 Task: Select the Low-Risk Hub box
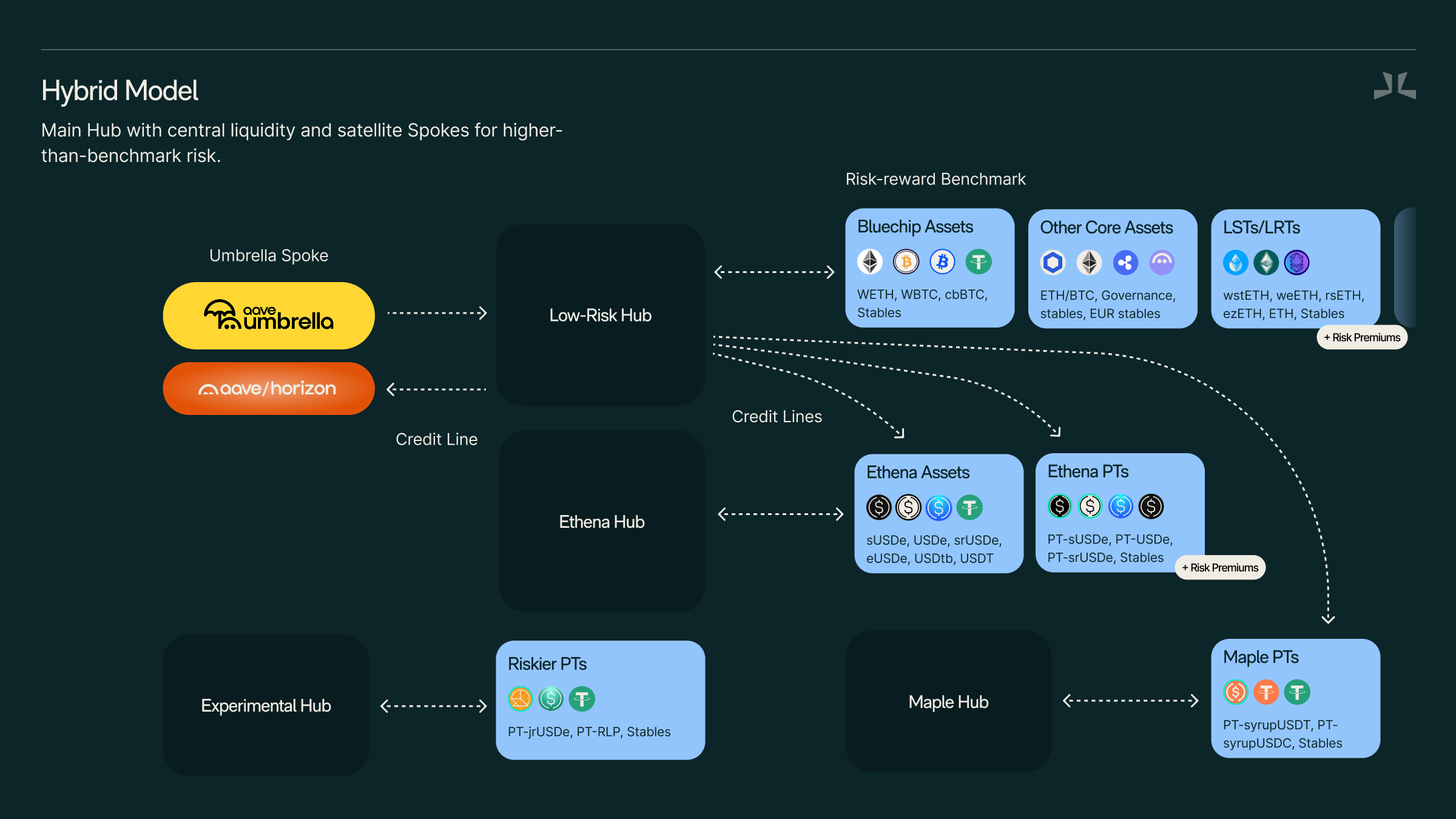(601, 315)
